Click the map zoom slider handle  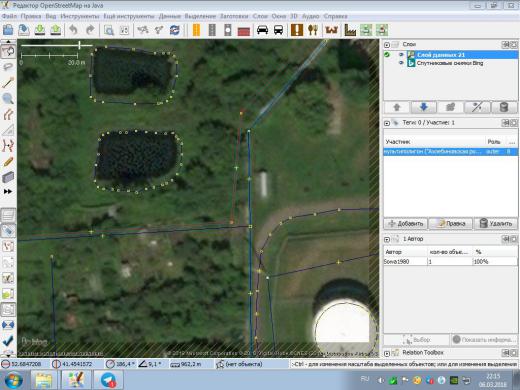[79, 45]
